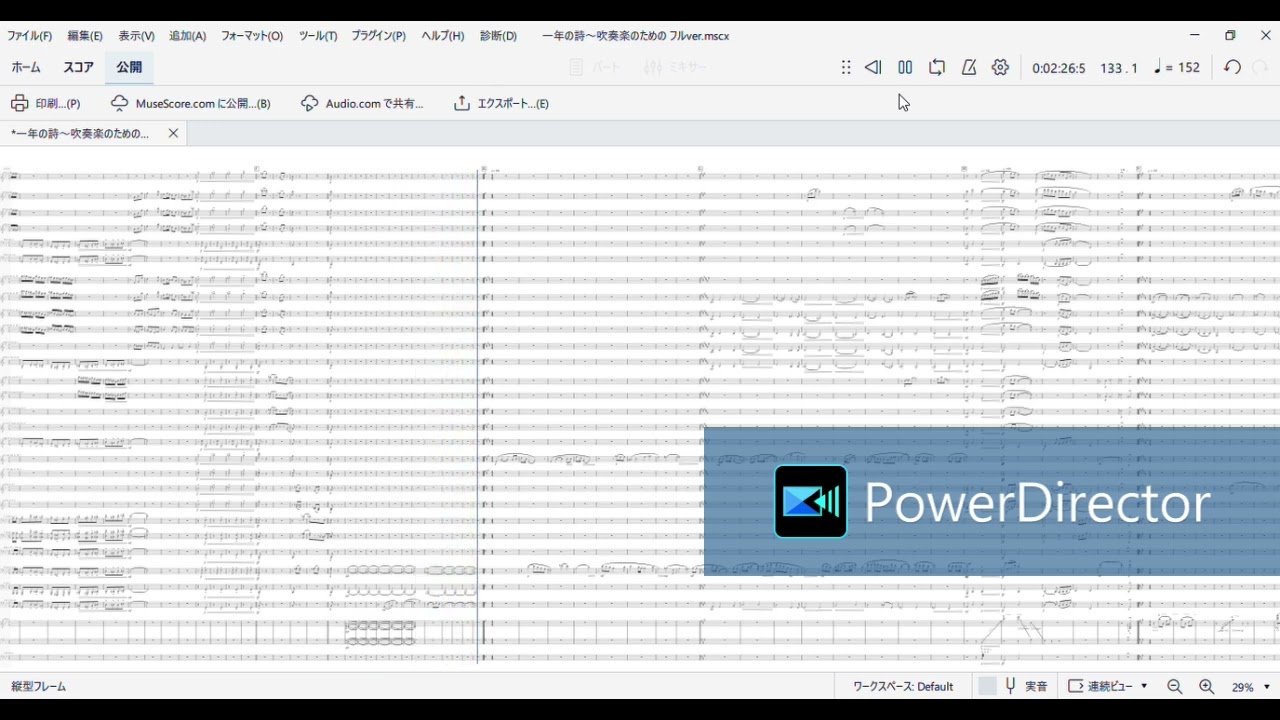Click the measure position 133.1
This screenshot has height=720, width=1280.
(1119, 68)
